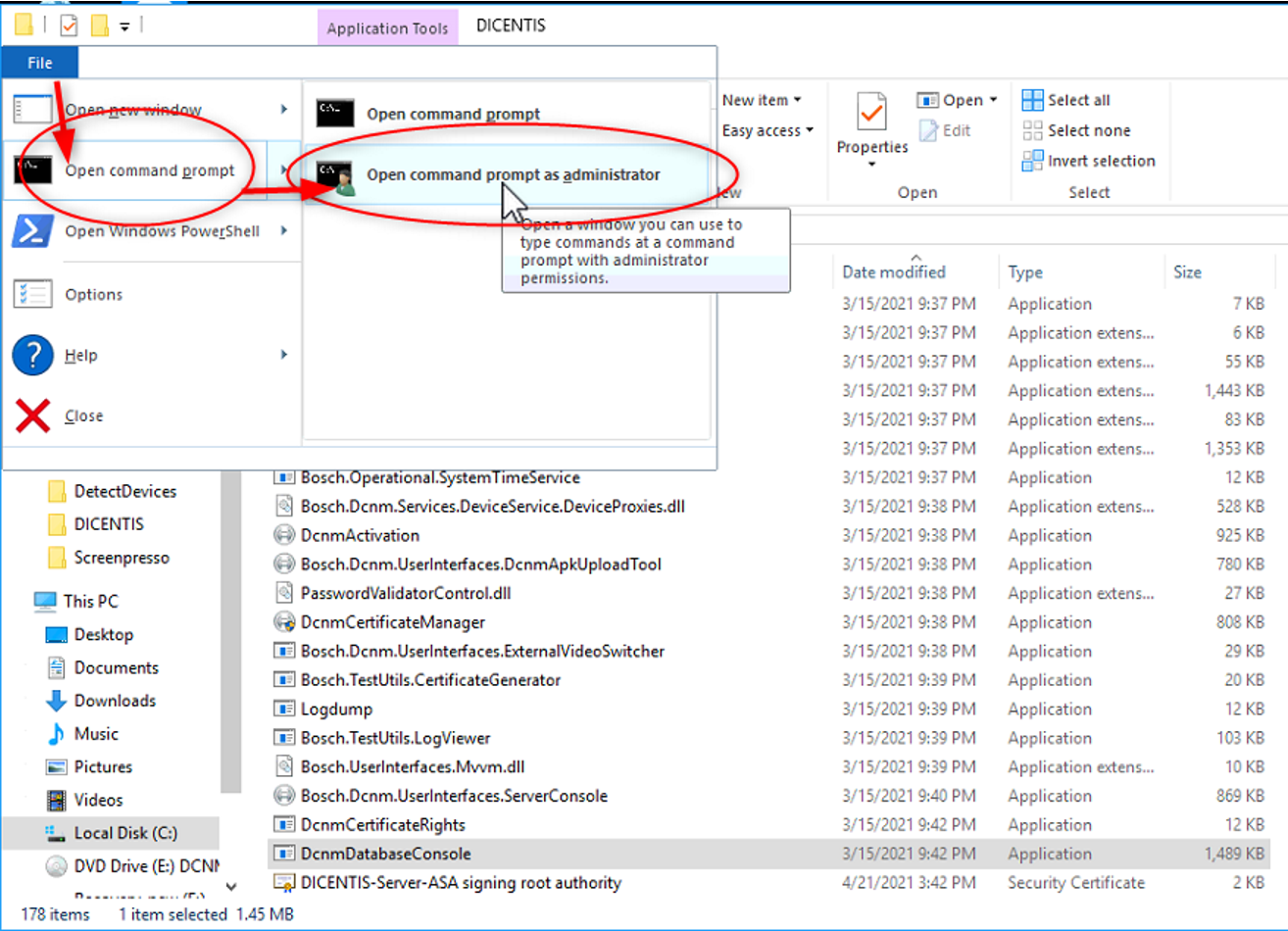Open the Customize Quick Access Toolbar dropdown arrow
Screen dimensions: 1288x931
[x=124, y=26]
